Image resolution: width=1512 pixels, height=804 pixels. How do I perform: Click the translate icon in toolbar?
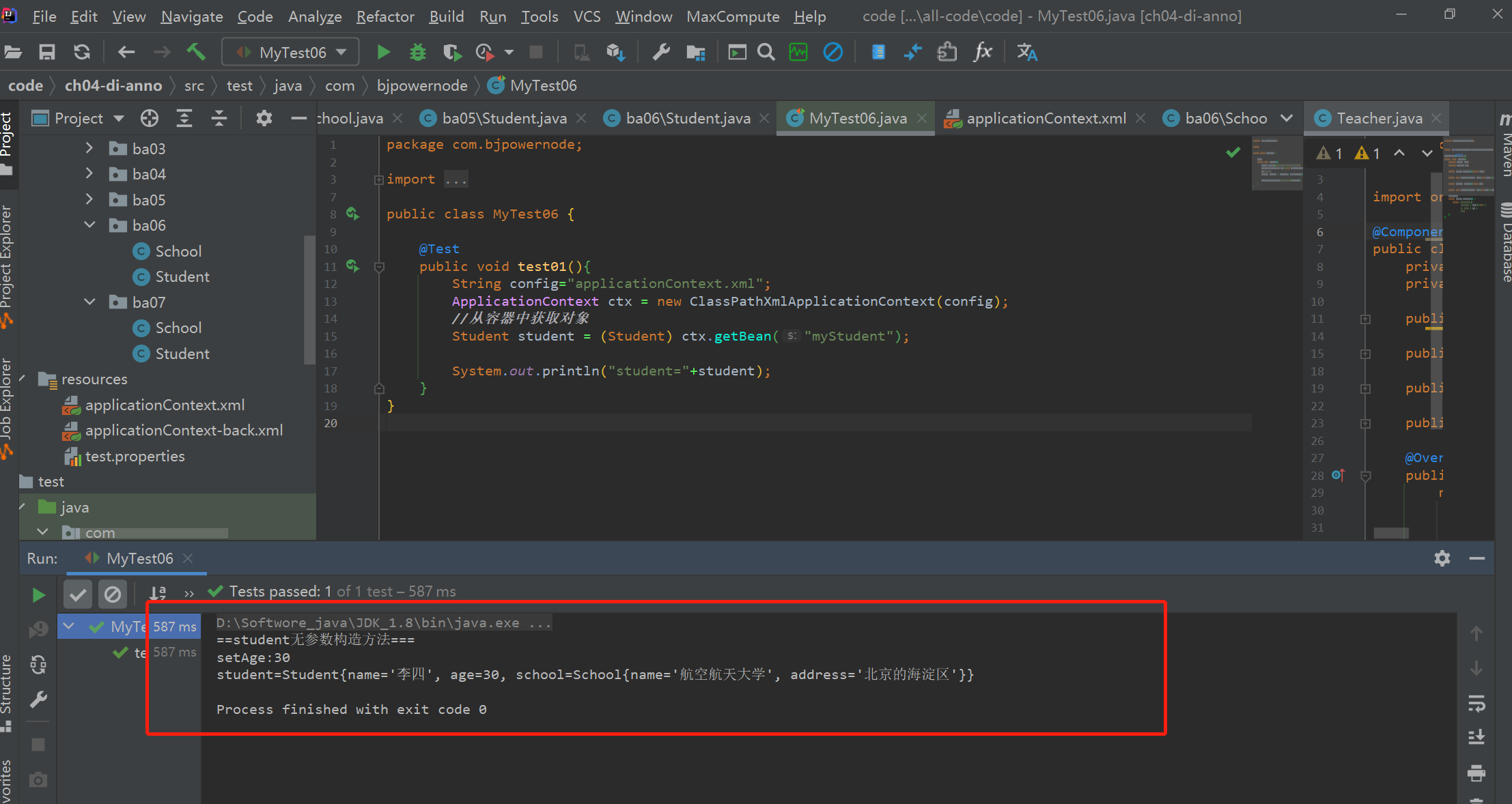(x=1026, y=52)
